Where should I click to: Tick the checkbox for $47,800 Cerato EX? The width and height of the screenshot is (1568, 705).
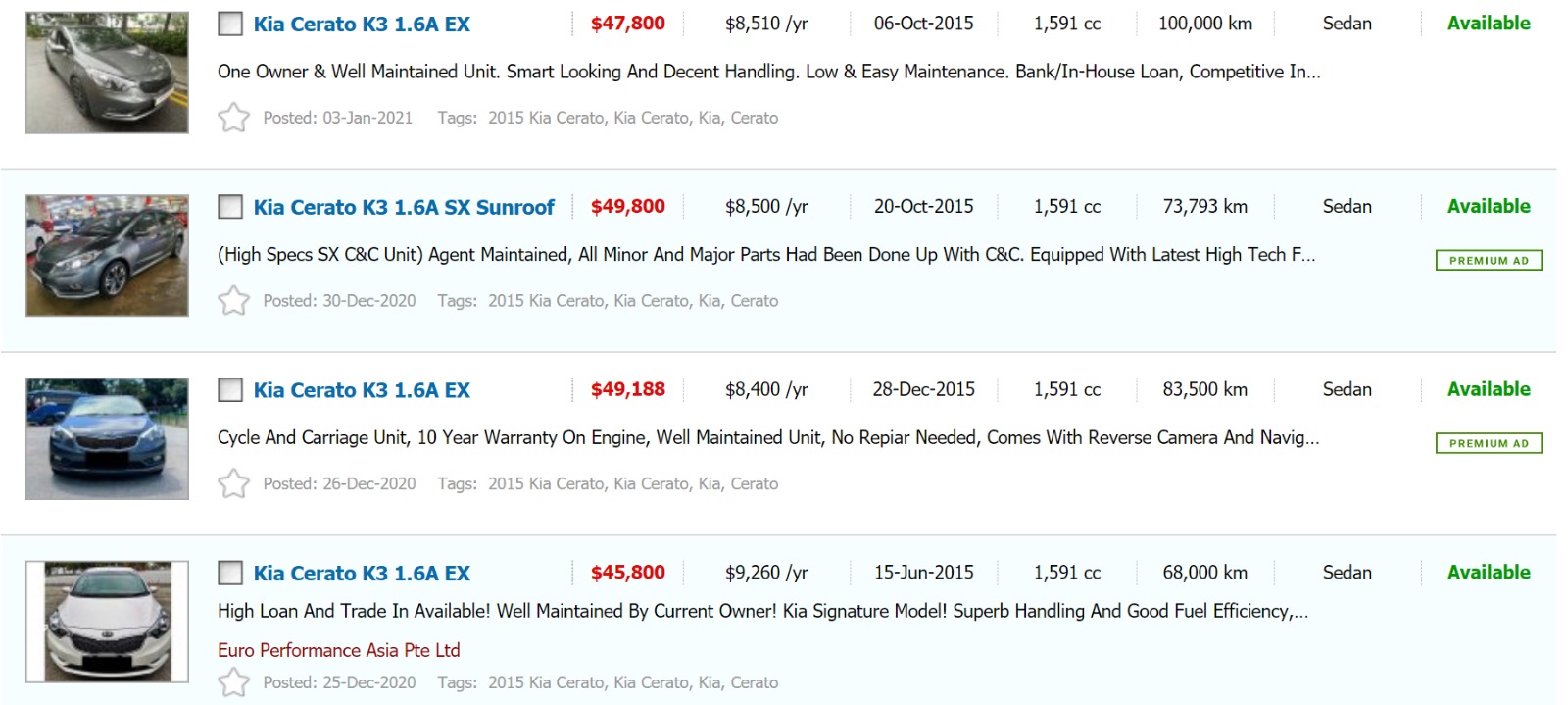(x=230, y=24)
